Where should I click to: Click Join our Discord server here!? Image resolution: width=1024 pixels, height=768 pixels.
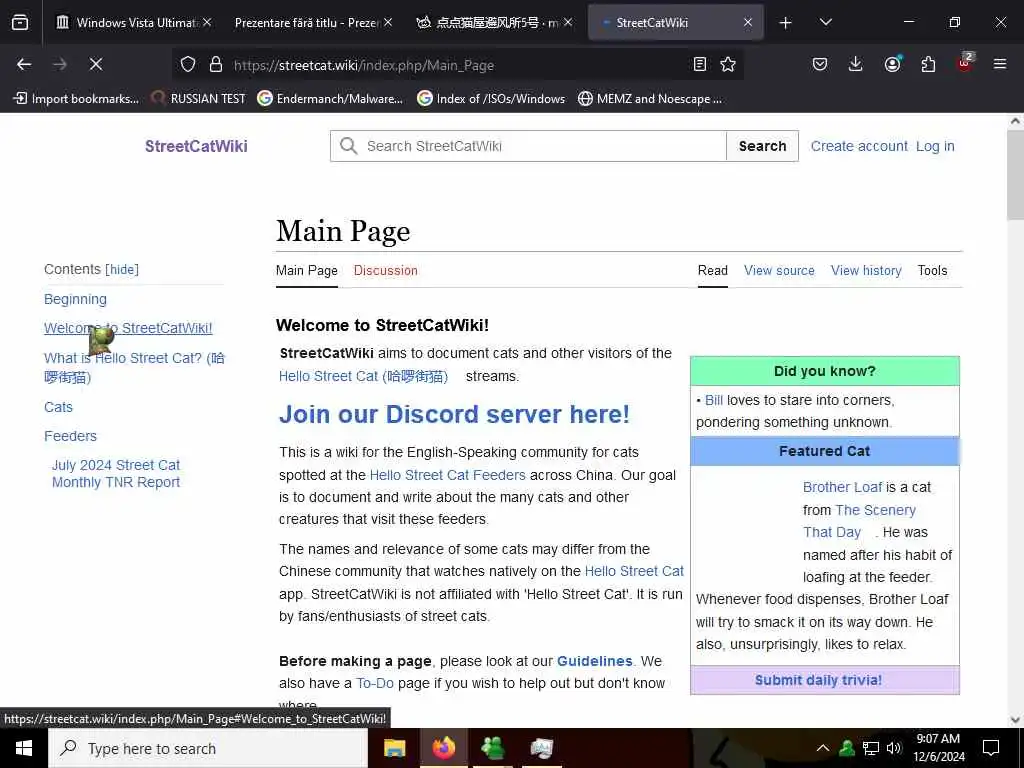point(454,414)
